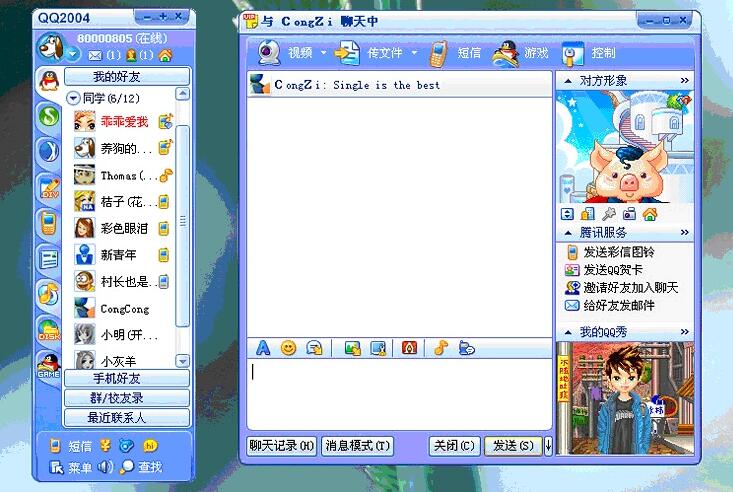
Task: Open 游戏 penguin games icon
Action: click(x=506, y=53)
